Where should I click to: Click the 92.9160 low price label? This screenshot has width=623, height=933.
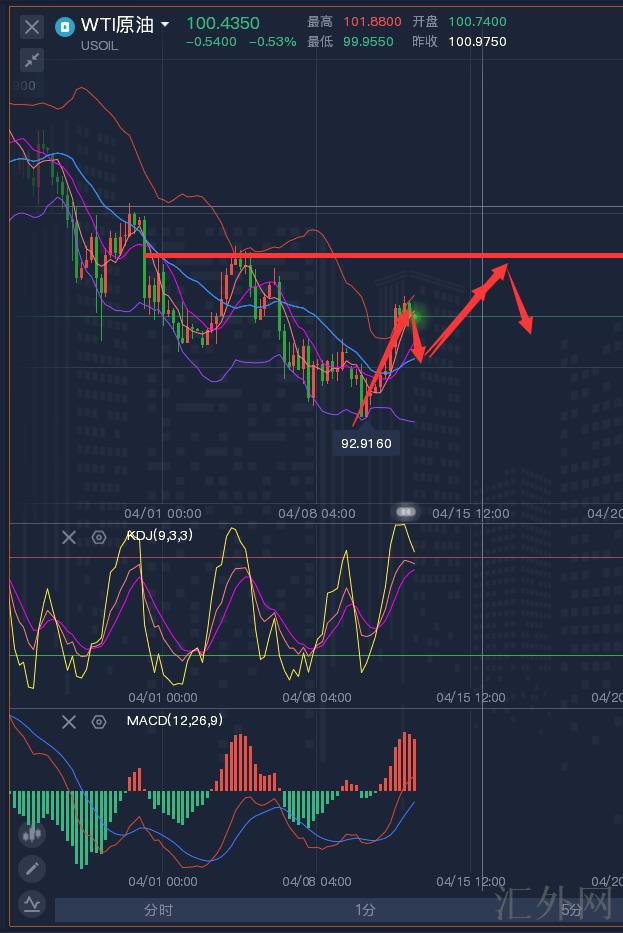click(366, 443)
